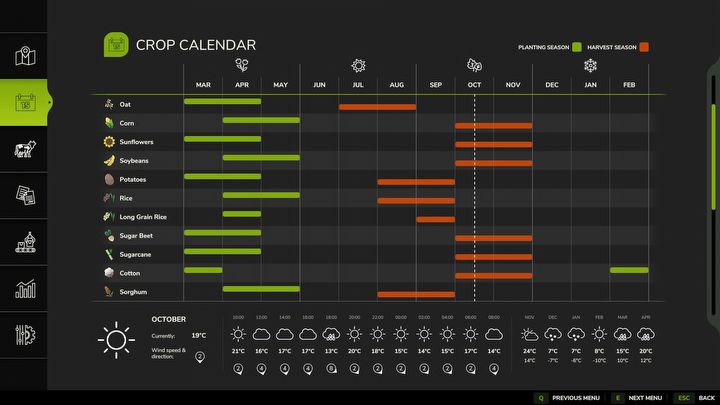Open the map page in sidebar

[x=25, y=56]
